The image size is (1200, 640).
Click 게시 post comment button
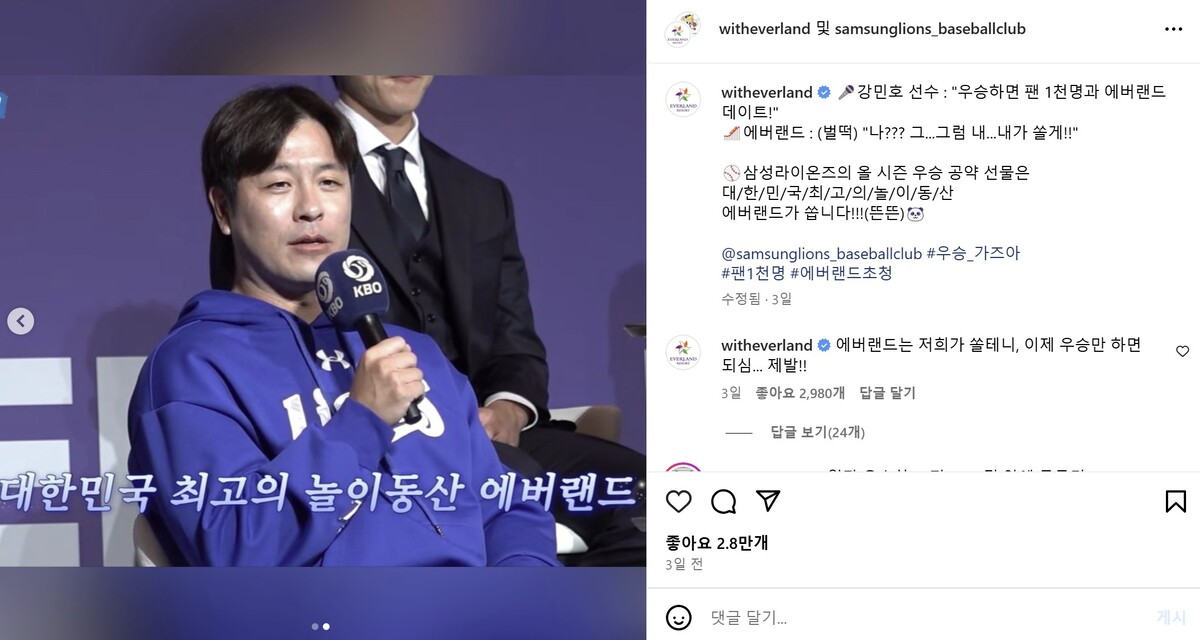(x=1170, y=617)
